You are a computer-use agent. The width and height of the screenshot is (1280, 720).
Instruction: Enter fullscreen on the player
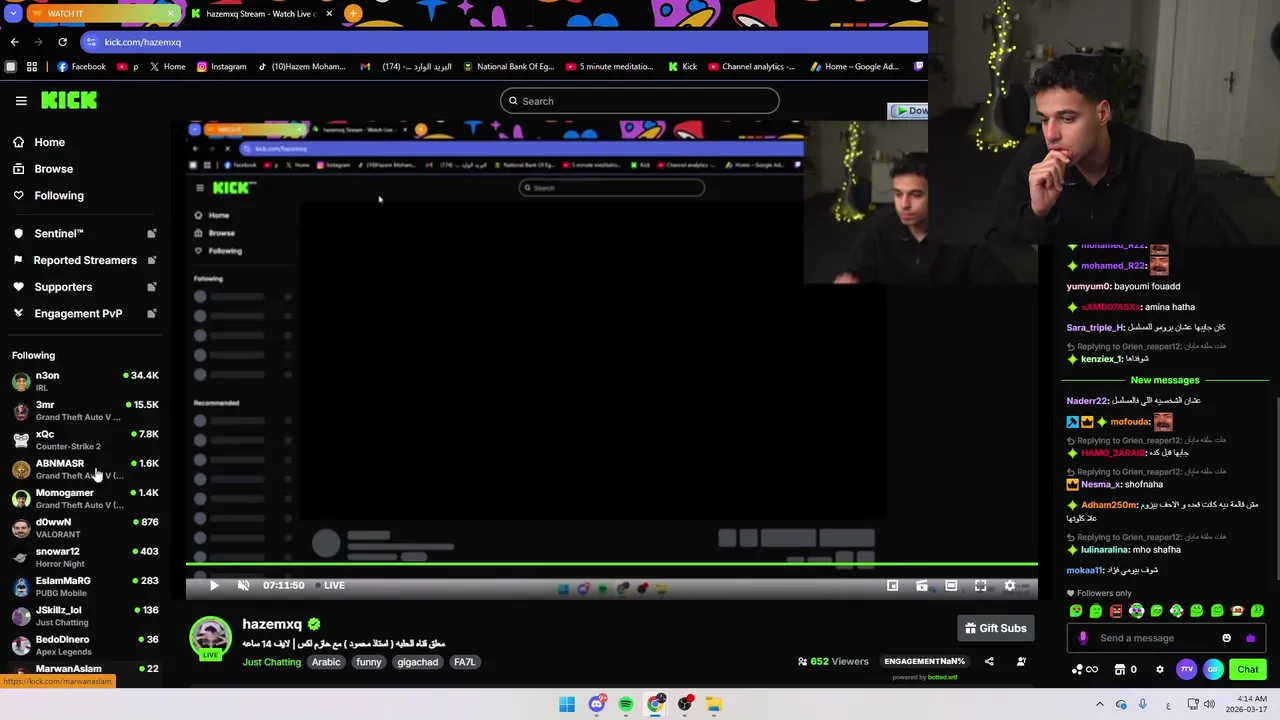980,586
